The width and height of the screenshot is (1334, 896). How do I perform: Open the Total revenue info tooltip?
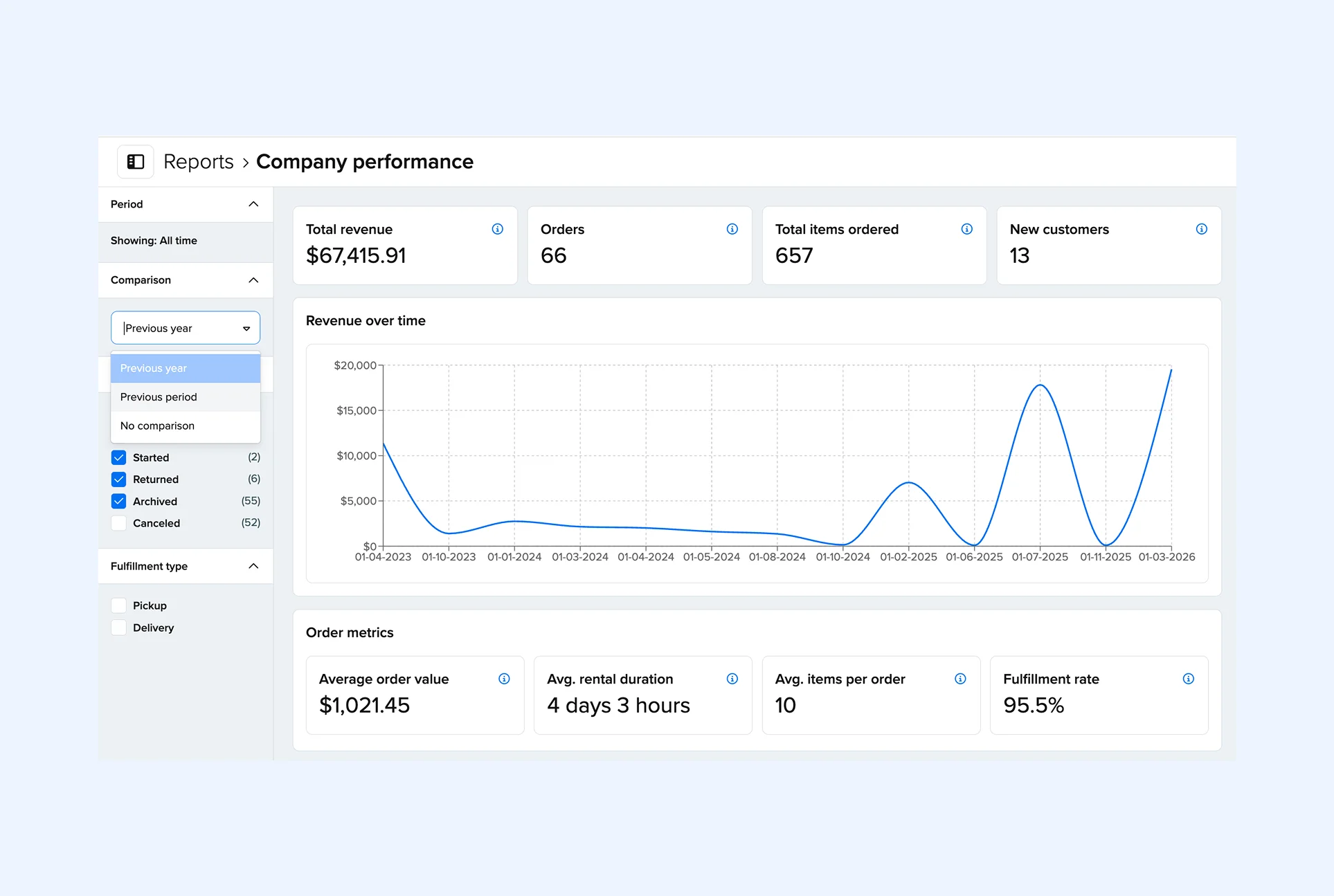(x=497, y=229)
